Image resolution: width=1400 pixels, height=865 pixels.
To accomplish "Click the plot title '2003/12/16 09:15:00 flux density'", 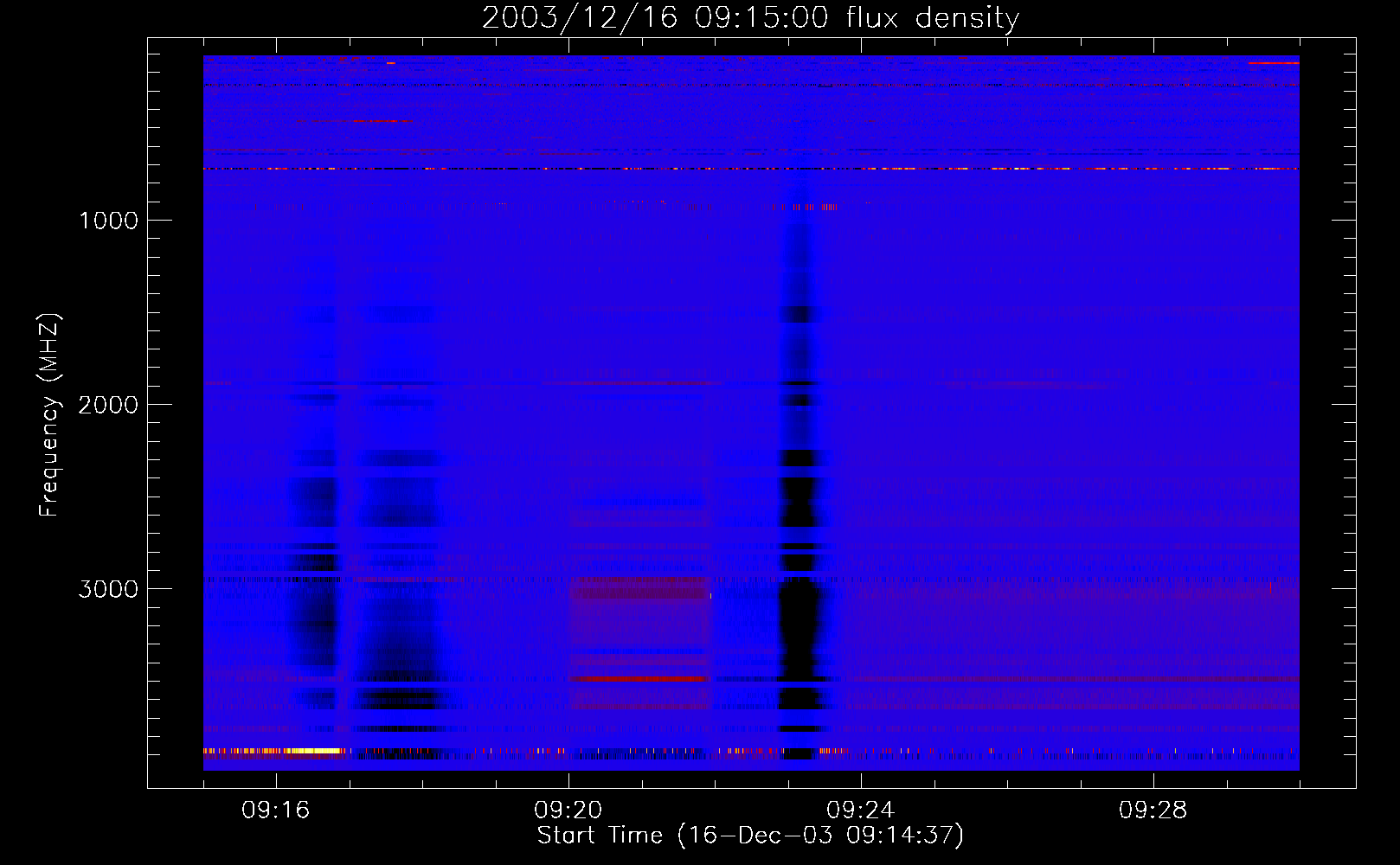I will (x=750, y=18).
